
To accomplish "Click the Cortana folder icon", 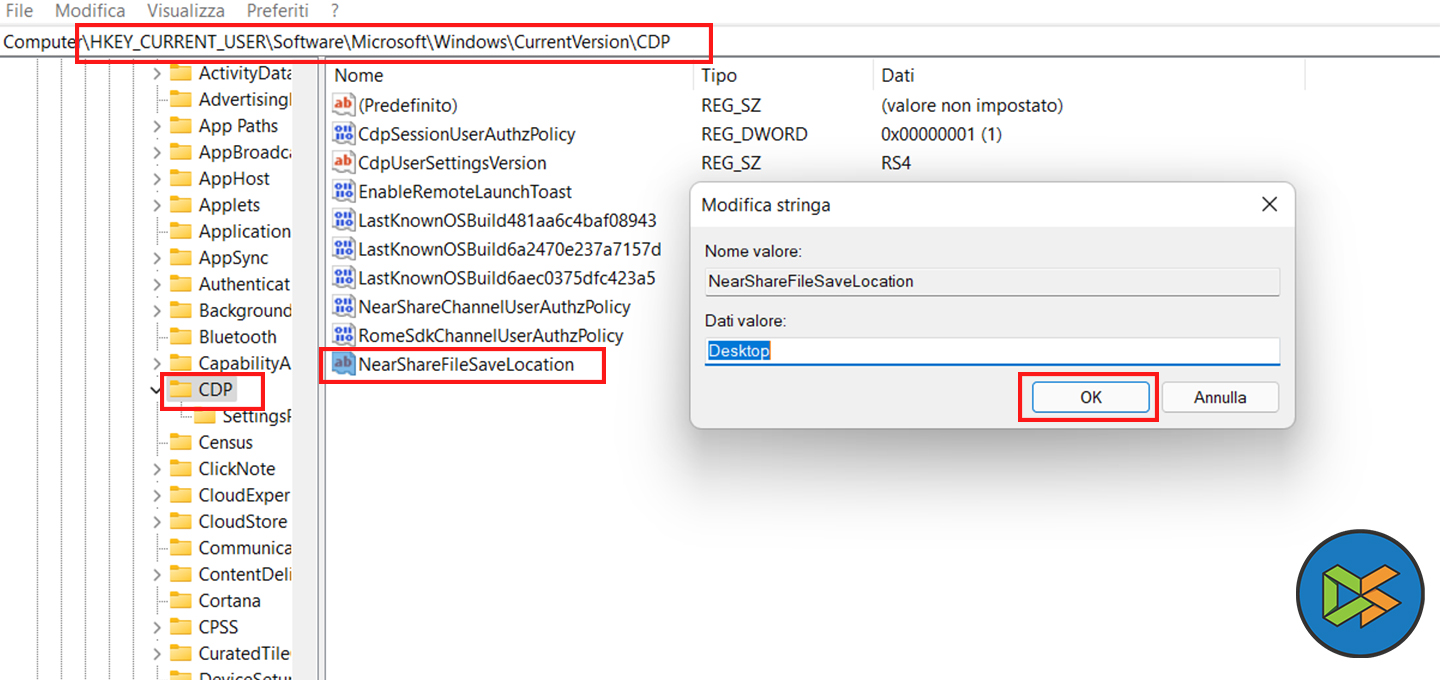I will pyautogui.click(x=181, y=601).
